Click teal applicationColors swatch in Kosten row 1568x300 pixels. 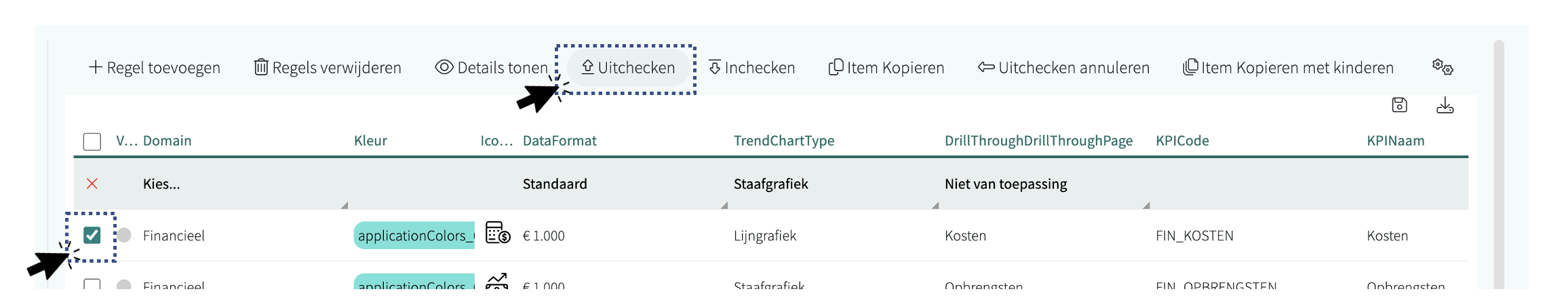coord(414,236)
